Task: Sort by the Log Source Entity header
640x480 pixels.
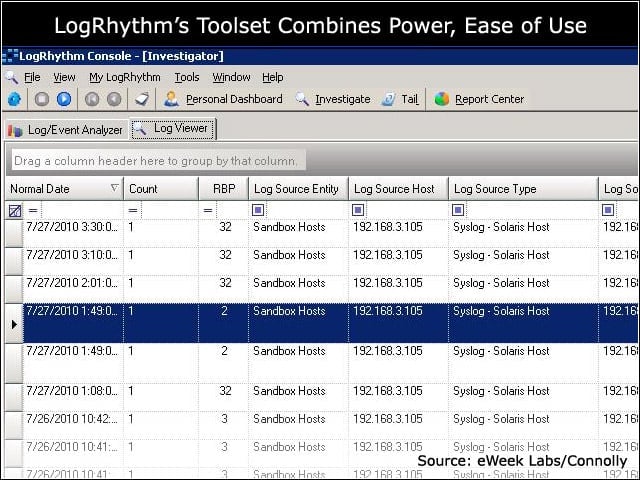Action: pos(298,189)
